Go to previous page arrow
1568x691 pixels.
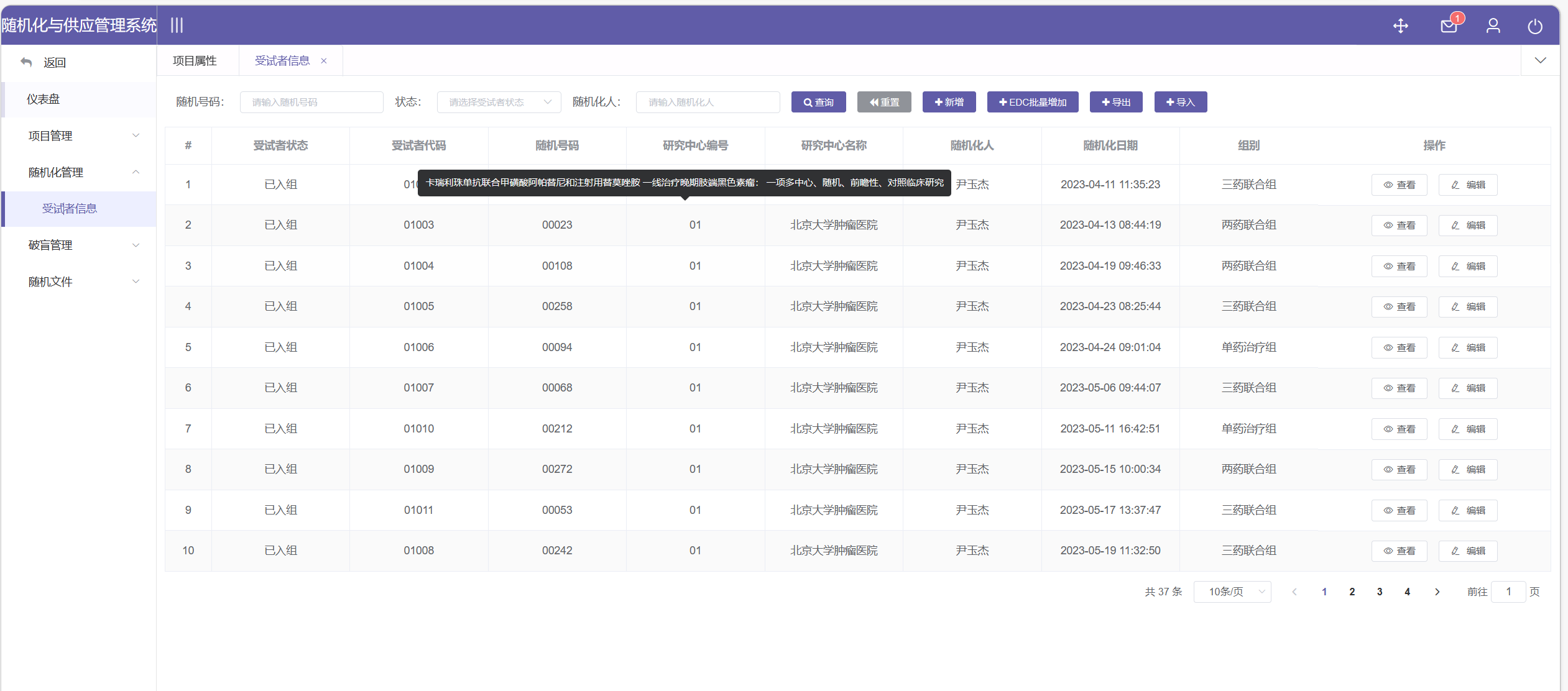1294,592
